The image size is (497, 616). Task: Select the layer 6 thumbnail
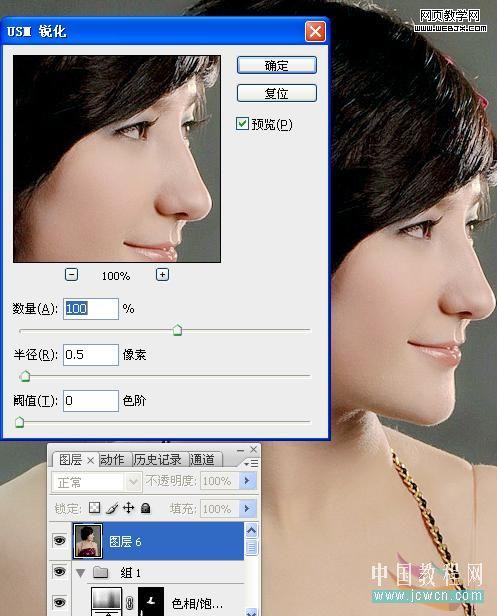coord(88,541)
